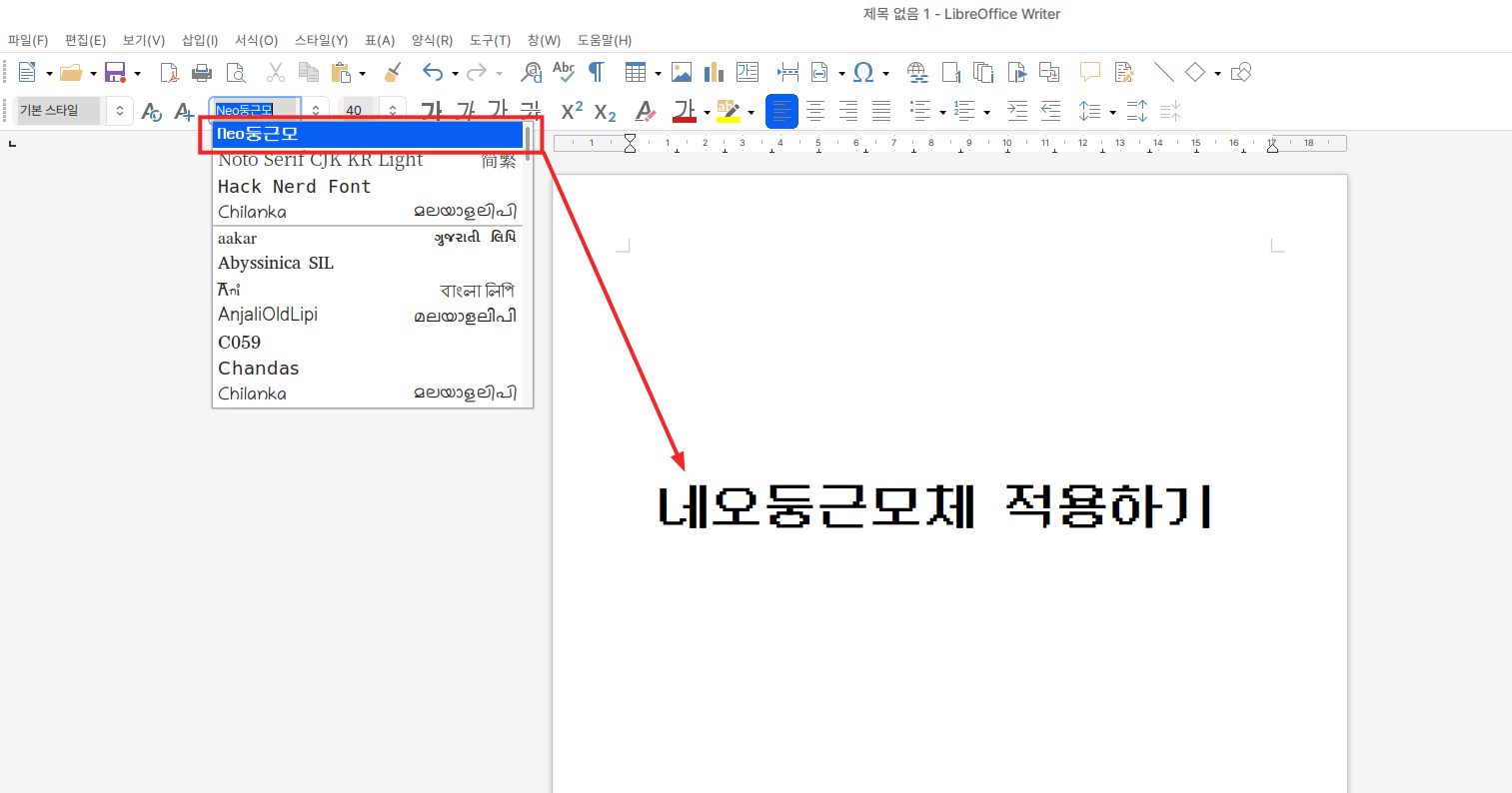This screenshot has width=1512, height=793.
Task: Apply the yellow highlighting color
Action: 729,111
